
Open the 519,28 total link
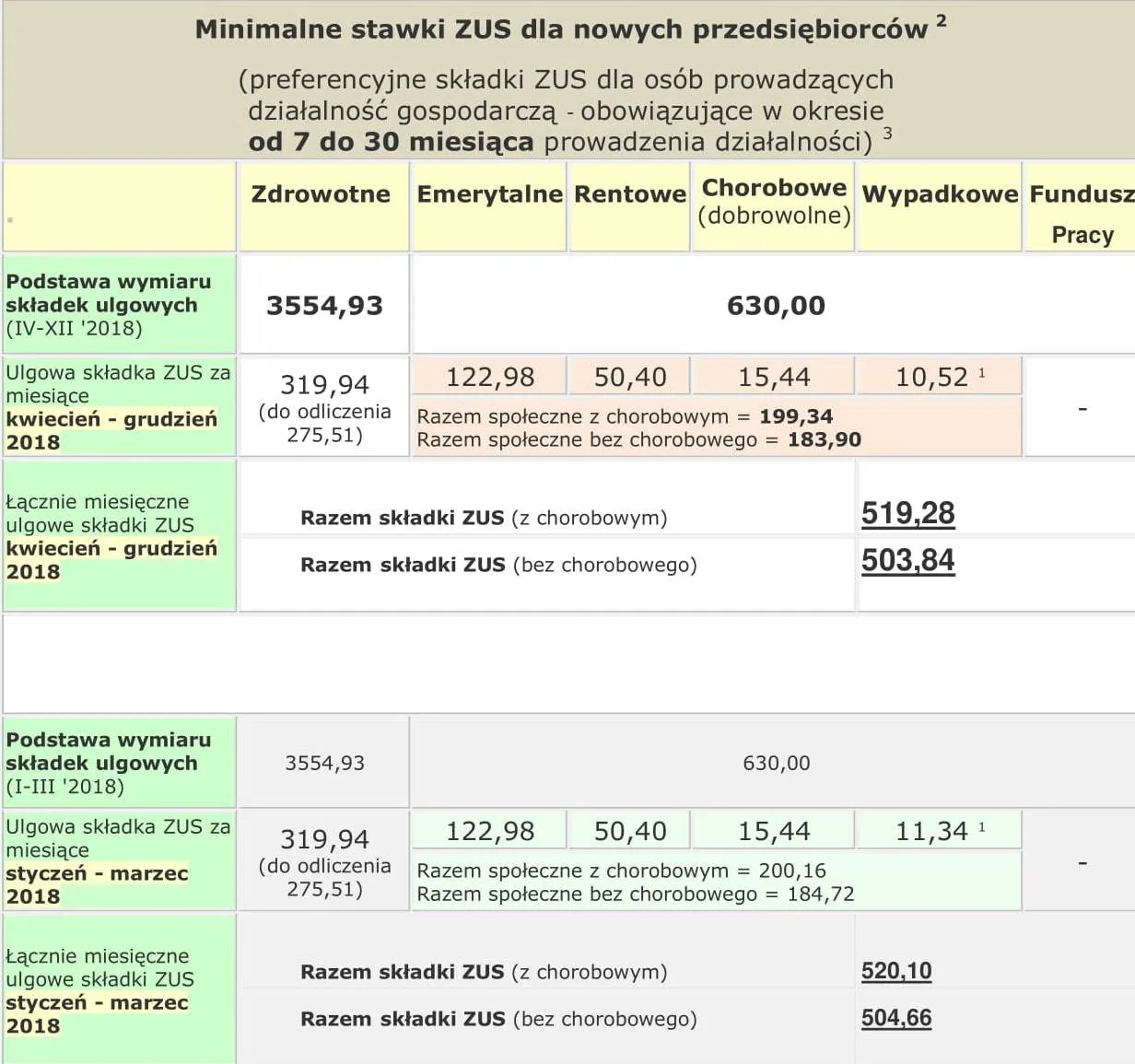click(x=907, y=513)
